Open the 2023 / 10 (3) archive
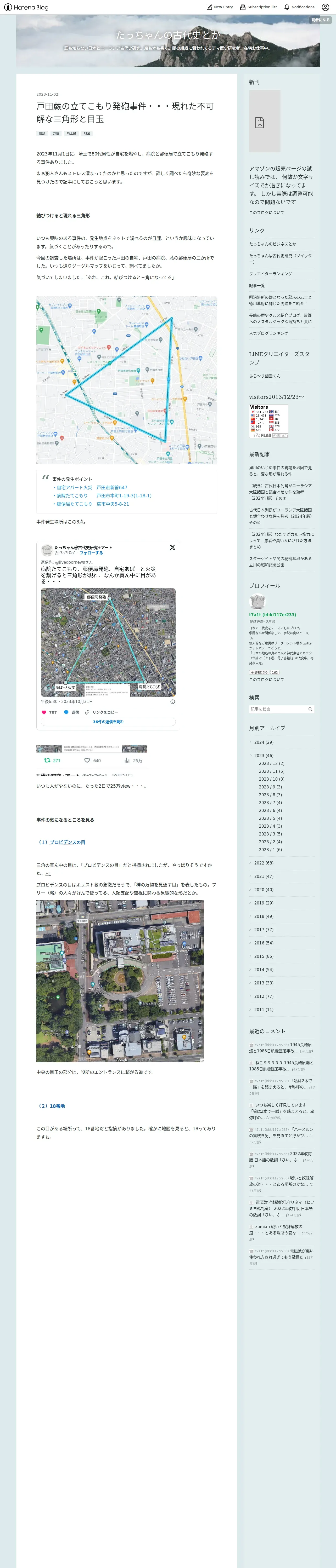336x1568 pixels. 271,779
